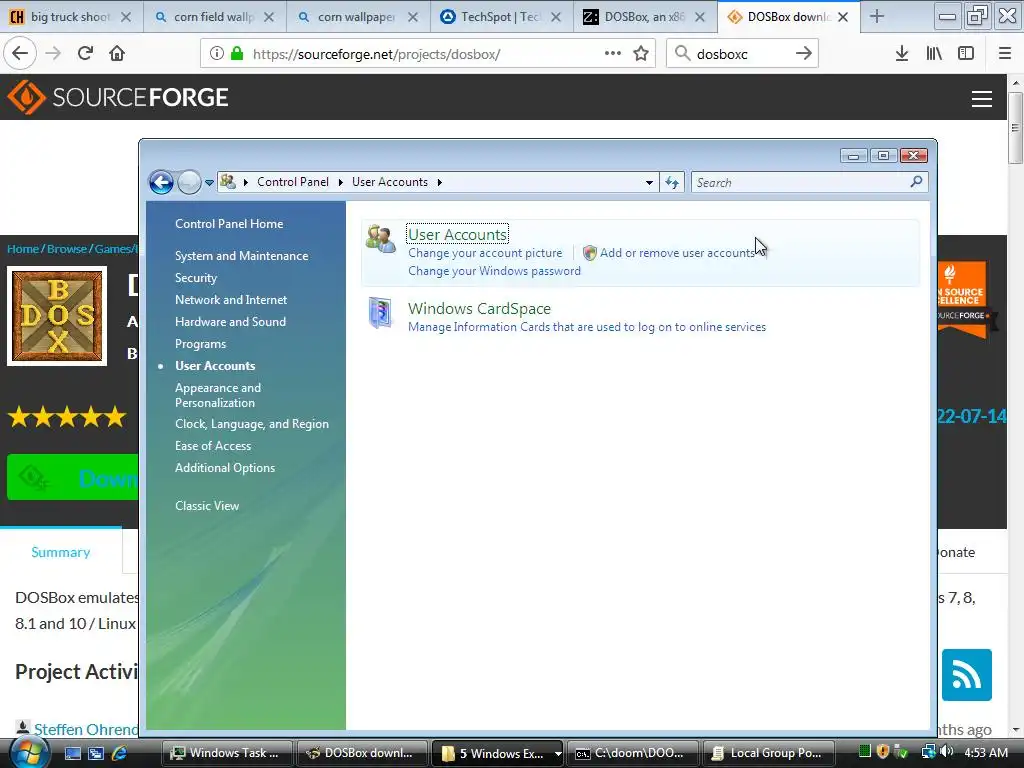
Task: Click the volume icon in system tray
Action: (947, 752)
